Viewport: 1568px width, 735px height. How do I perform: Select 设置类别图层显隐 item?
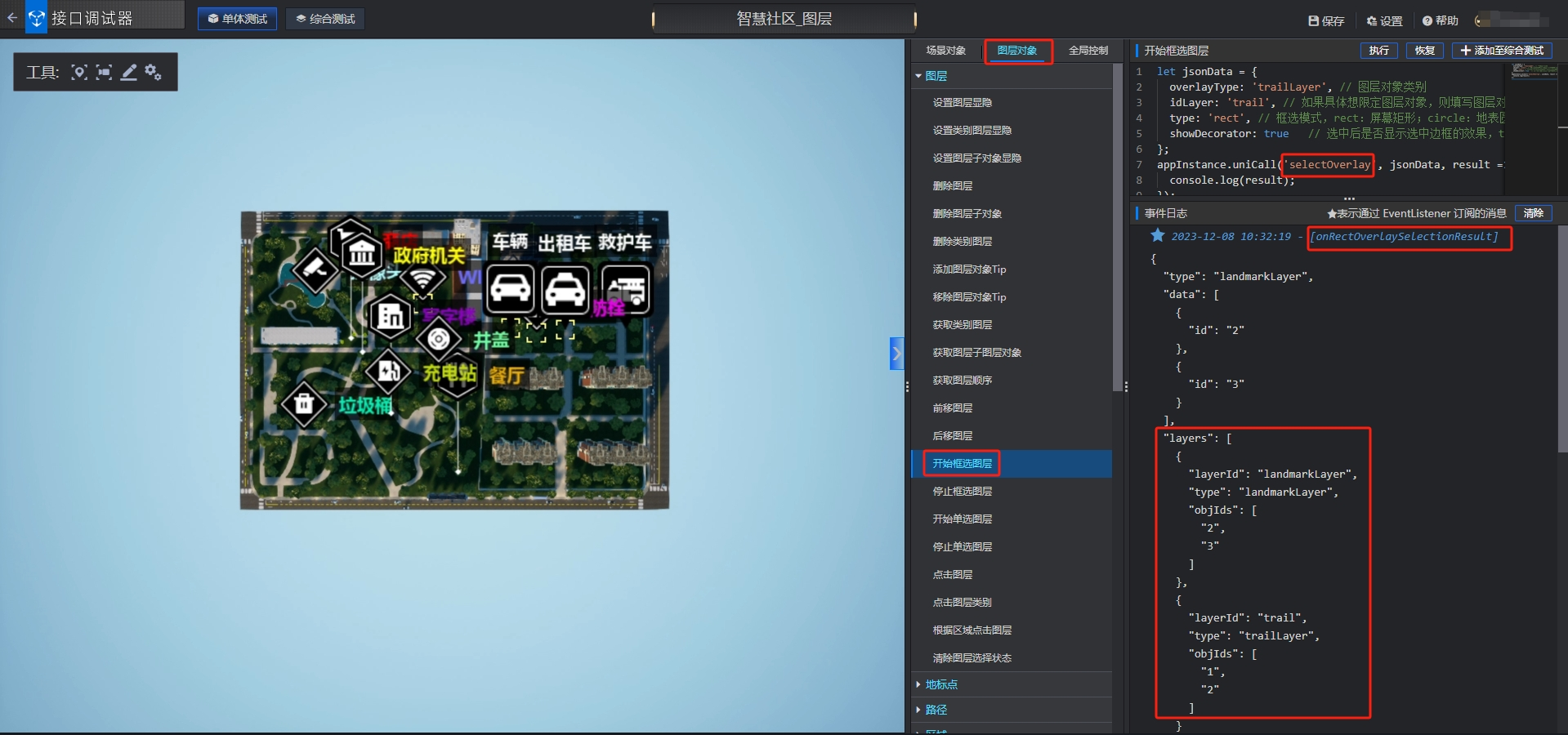coord(1012,131)
